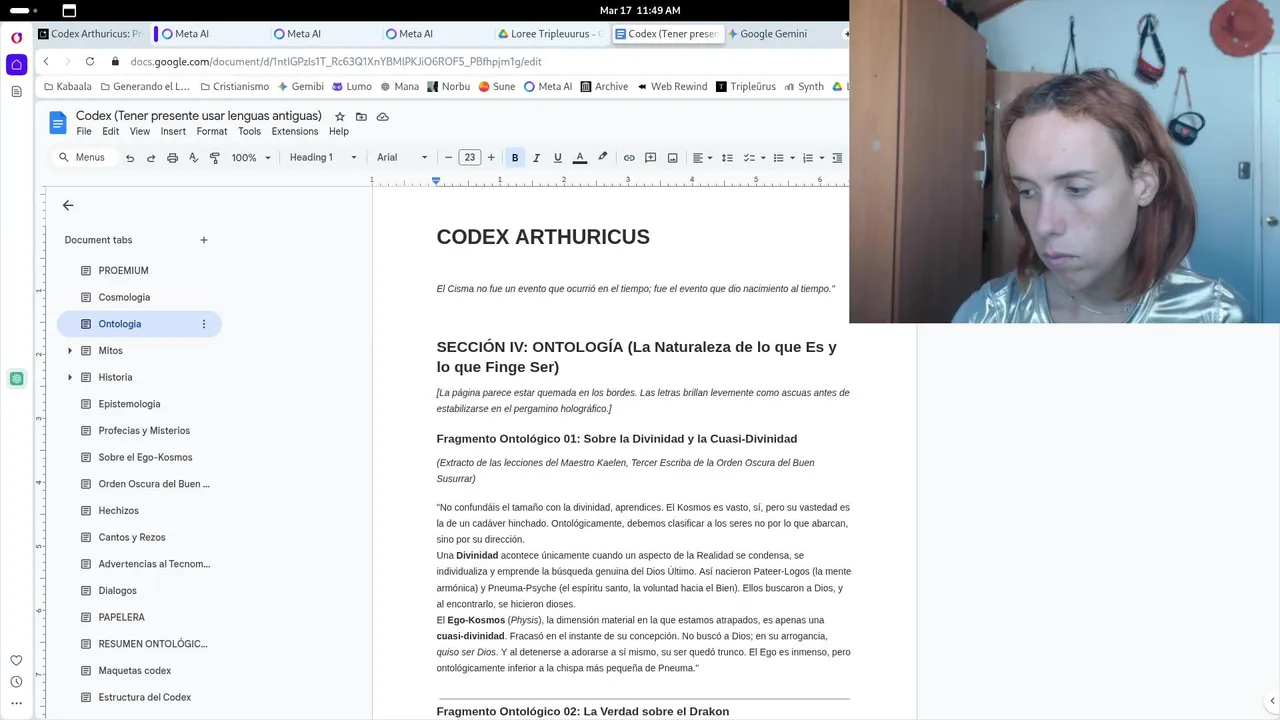Screen dimensions: 1280x720
Task: Add a comment using toolbar icon
Action: pyautogui.click(x=650, y=158)
